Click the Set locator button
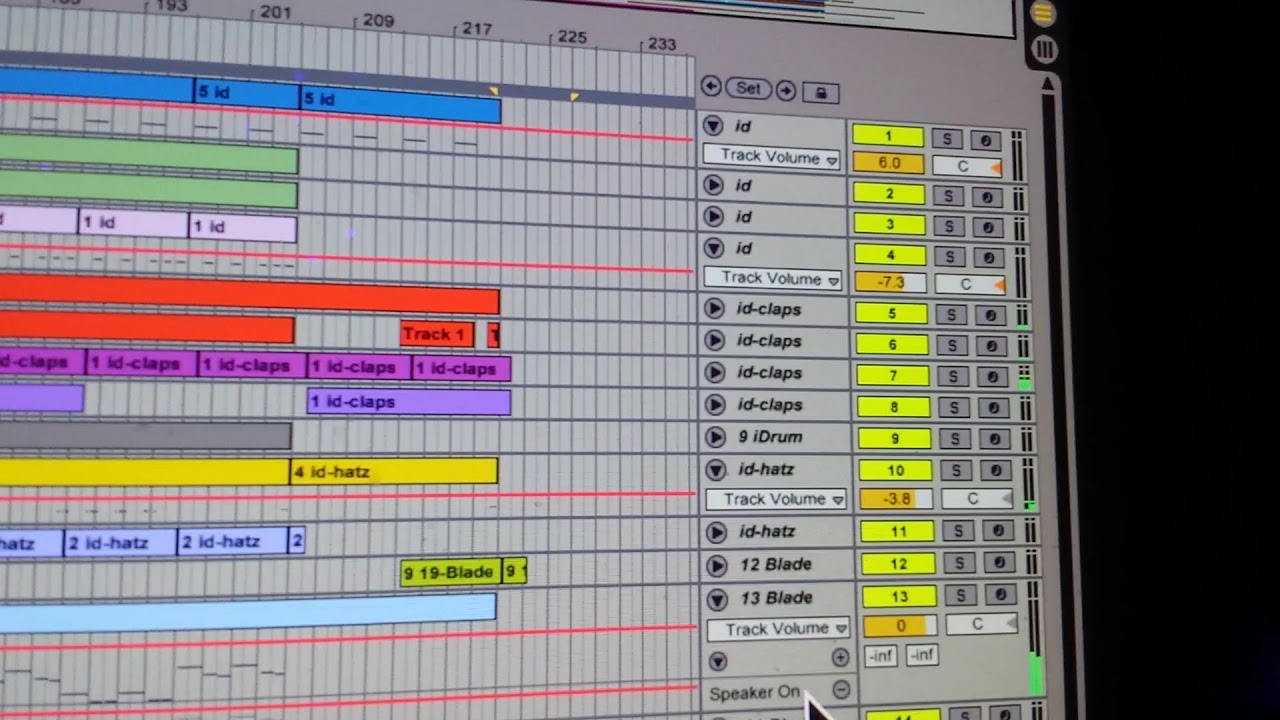This screenshot has height=720, width=1280. (x=749, y=88)
